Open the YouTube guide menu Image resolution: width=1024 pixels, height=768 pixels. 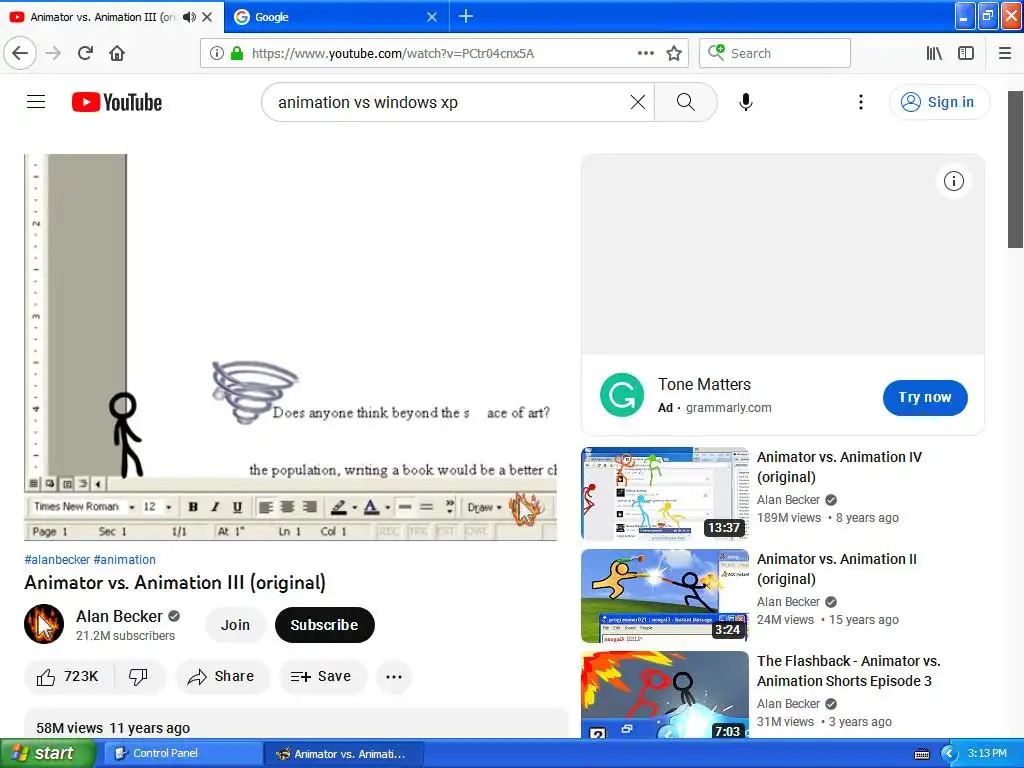(x=36, y=102)
